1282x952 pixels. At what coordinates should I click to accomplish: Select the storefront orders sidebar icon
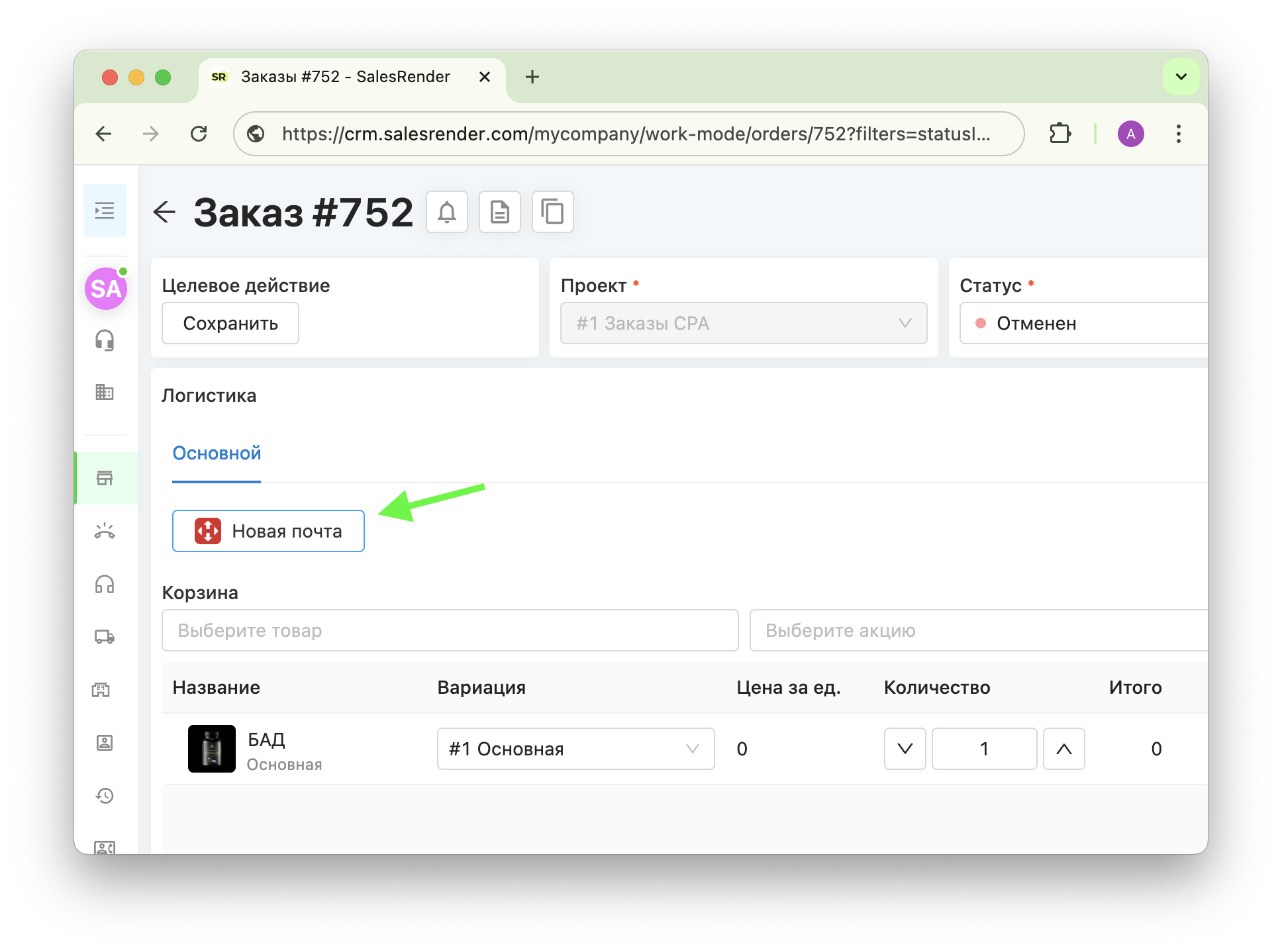pyautogui.click(x=105, y=478)
